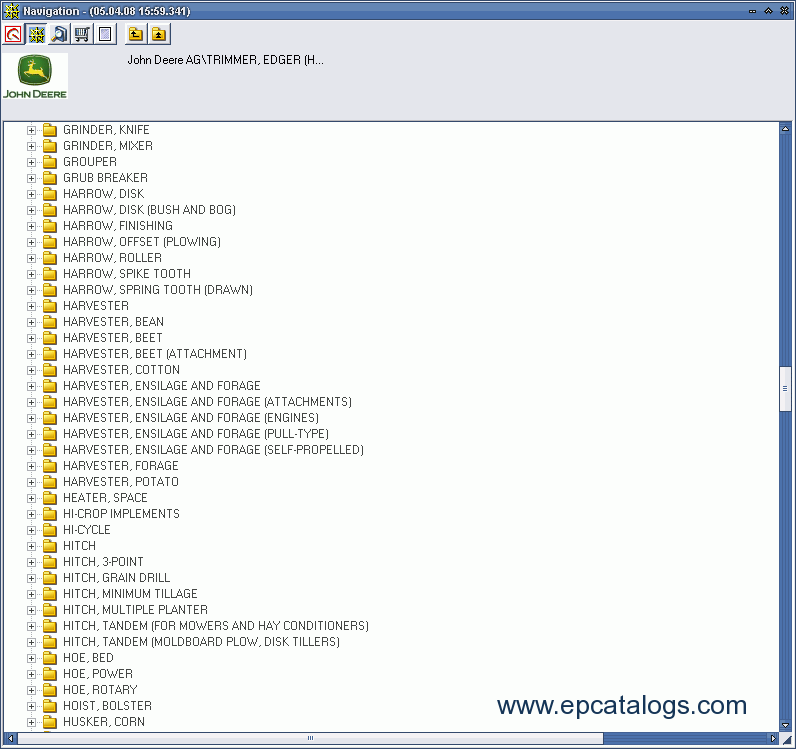Screen dimensions: 796x749
Task: Click the vertical scrollbar down arrow
Action: pyautogui.click(x=785, y=726)
